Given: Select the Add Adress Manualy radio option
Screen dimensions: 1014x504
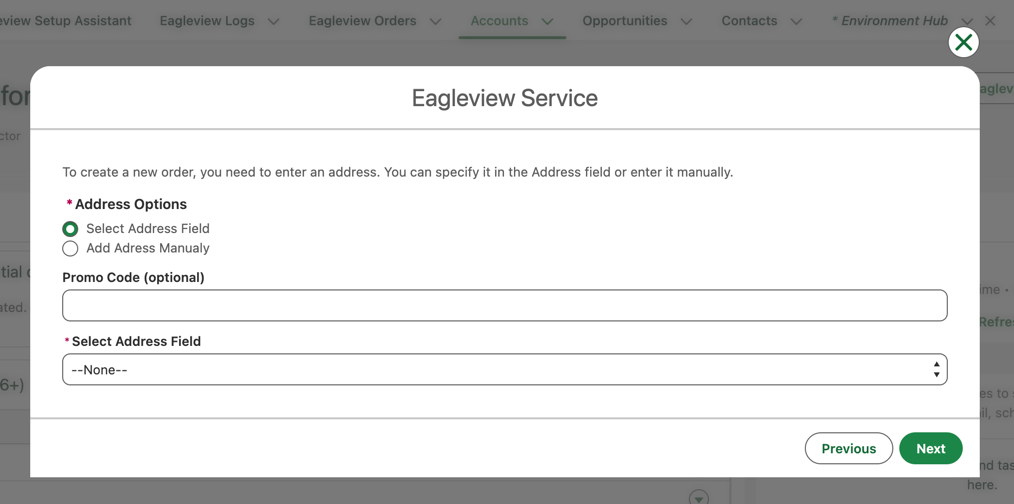Looking at the screenshot, I should click(70, 249).
